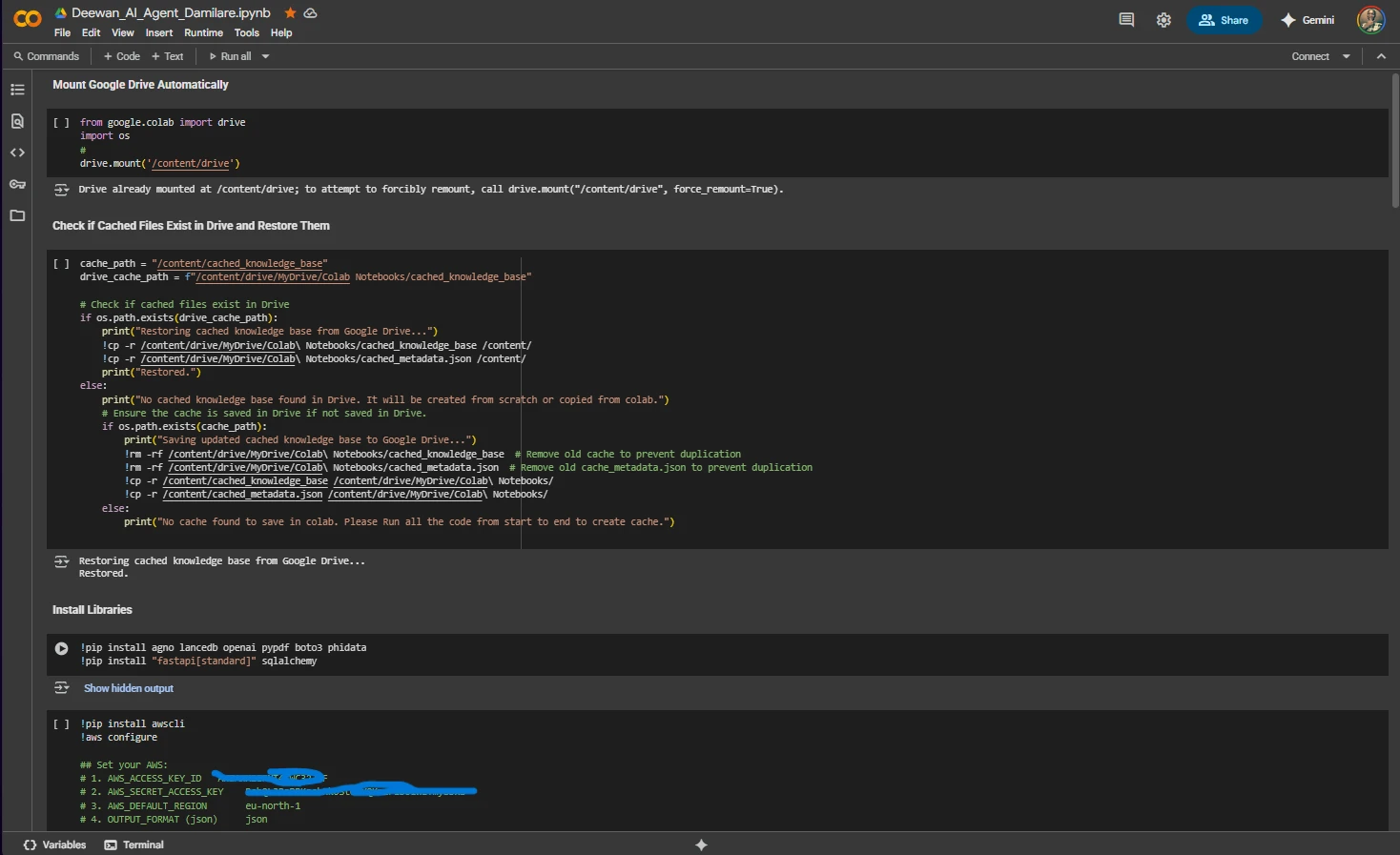This screenshot has width=1400, height=855.
Task: Expand the Connect options dropdown arrow
Action: 1347,56
